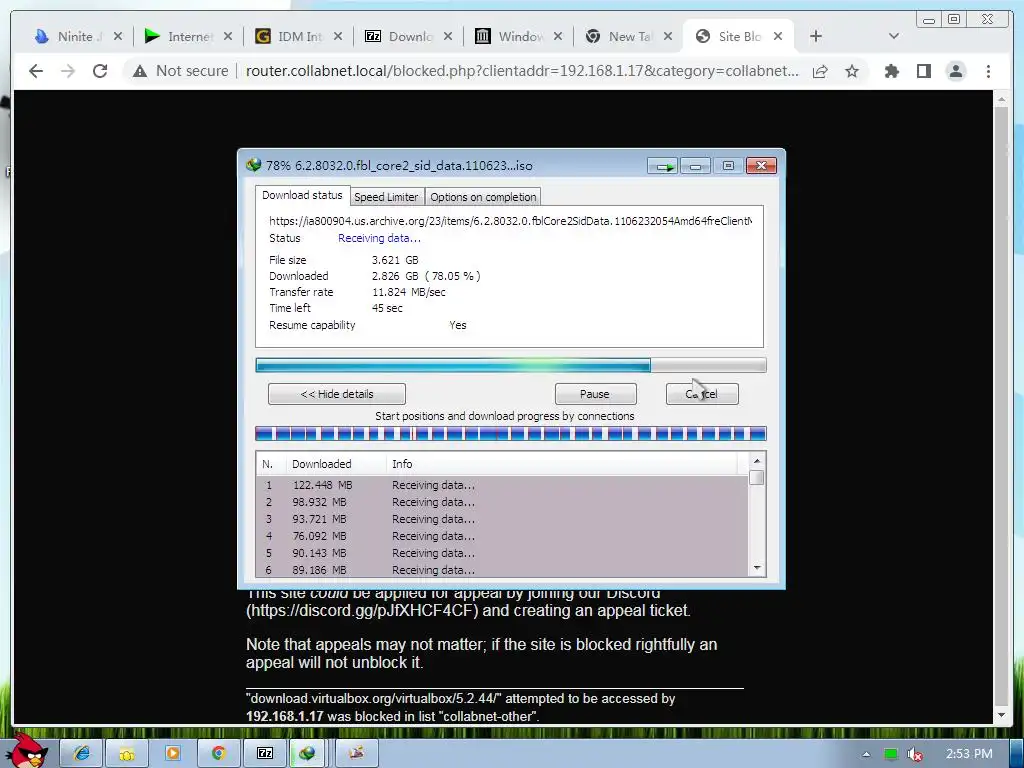Click the main download progress bar
Viewport: 1024px width, 768px height.
click(511, 365)
